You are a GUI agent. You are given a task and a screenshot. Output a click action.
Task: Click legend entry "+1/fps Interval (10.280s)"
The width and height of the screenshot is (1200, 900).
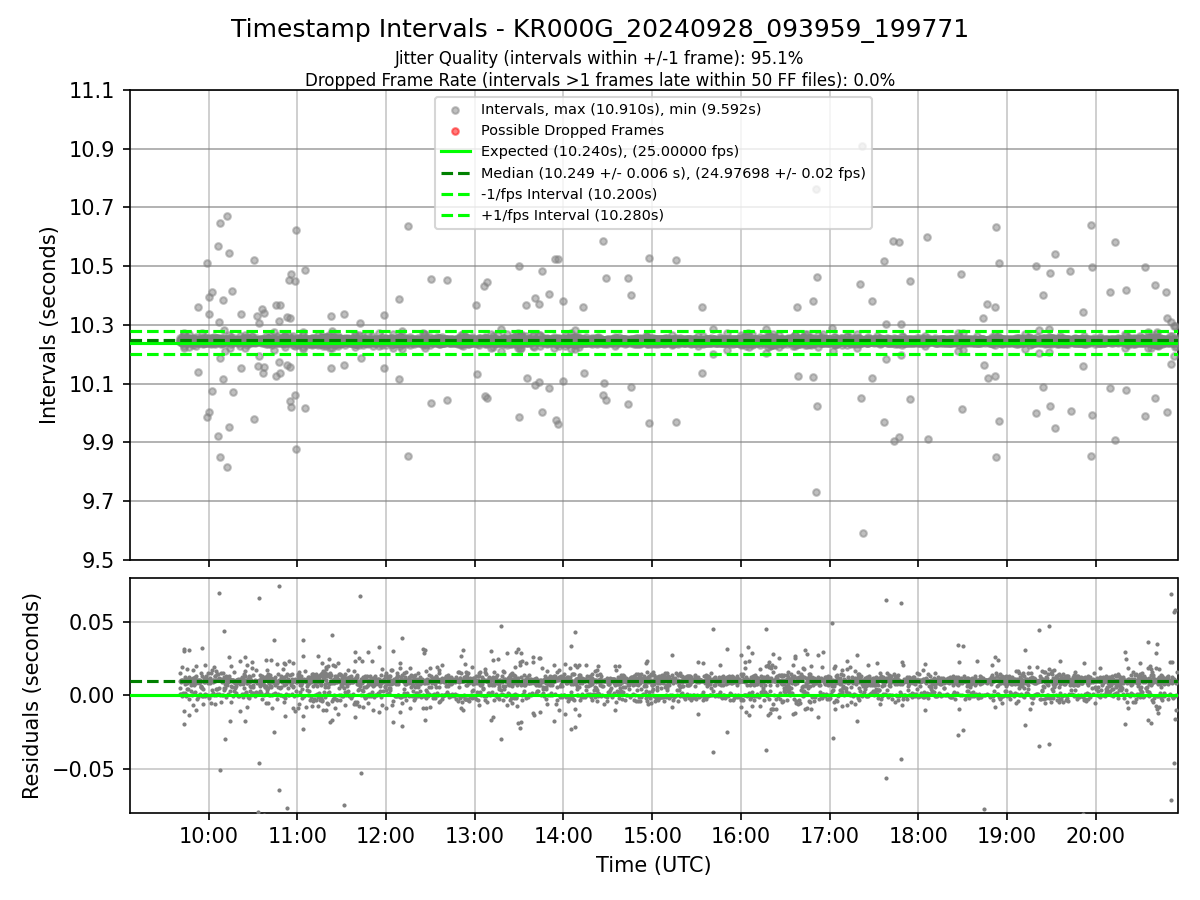point(572,214)
